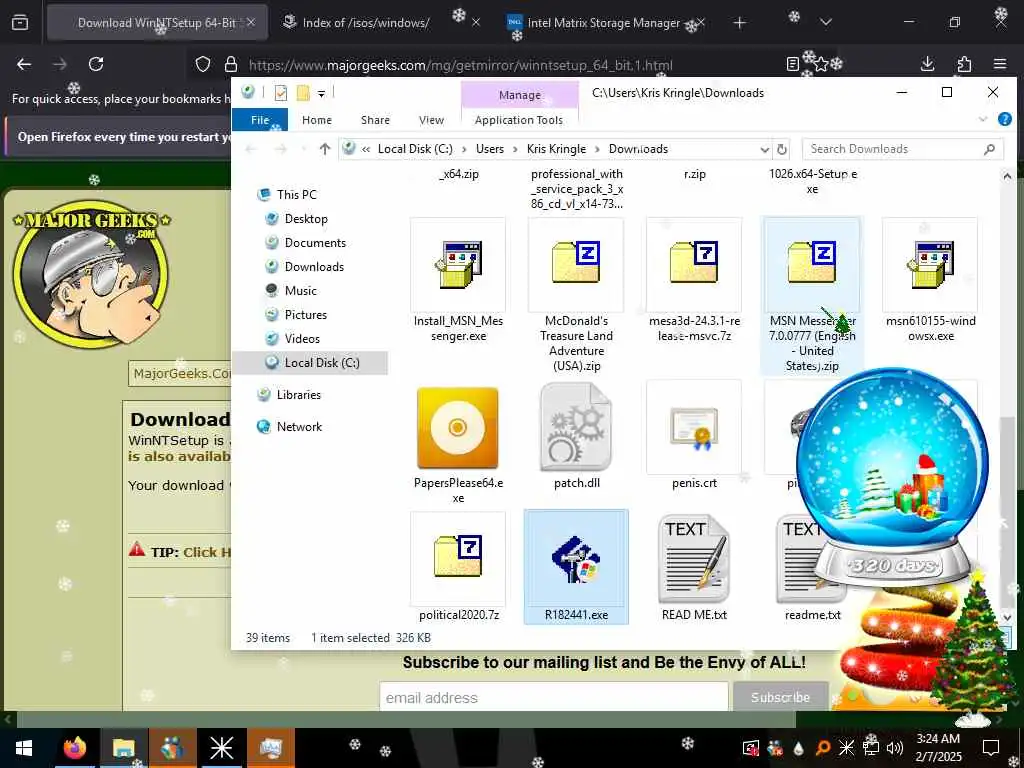Click New Folder quick access icon
Image resolution: width=1024 pixels, height=768 pixels.
tap(302, 93)
